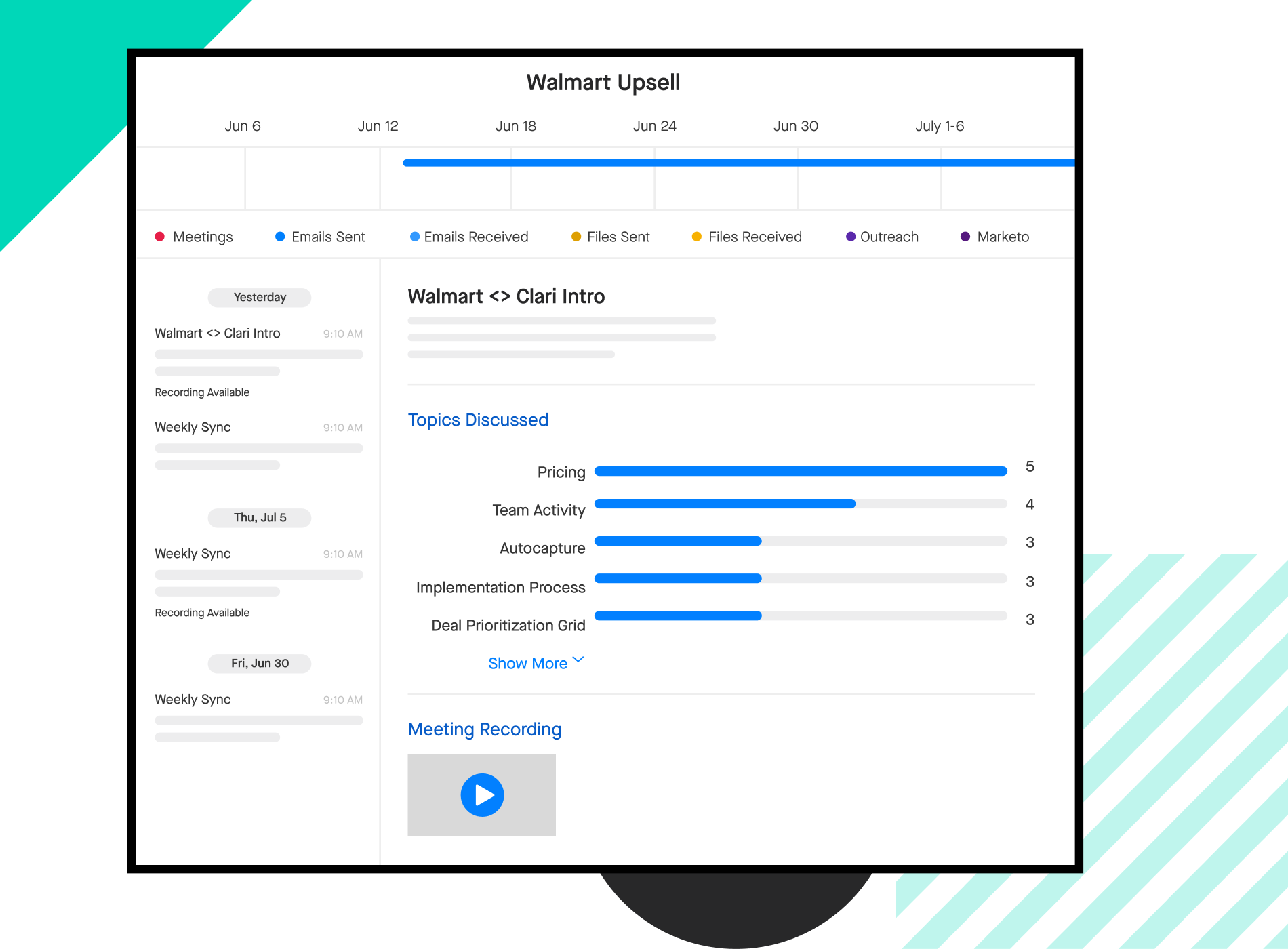
Task: Toggle the Emails Sent filter label
Action: point(328,237)
